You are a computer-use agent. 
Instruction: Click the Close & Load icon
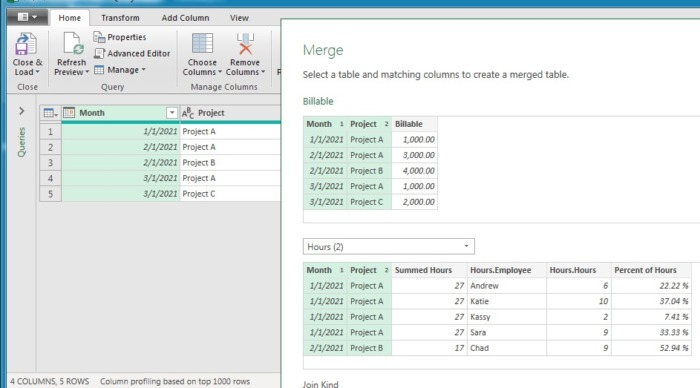26,44
